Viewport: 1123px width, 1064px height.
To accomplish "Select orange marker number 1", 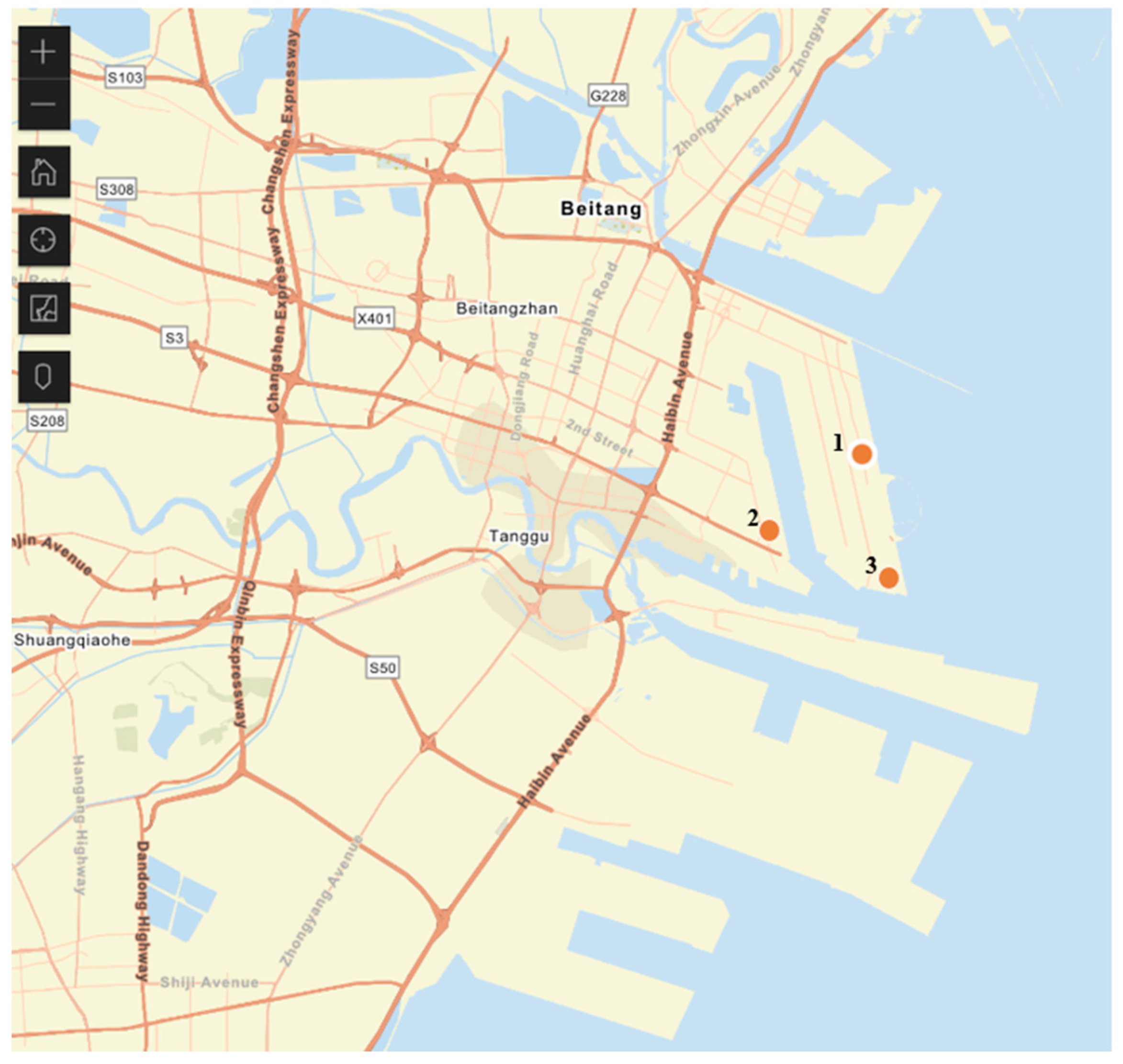I will tap(862, 454).
